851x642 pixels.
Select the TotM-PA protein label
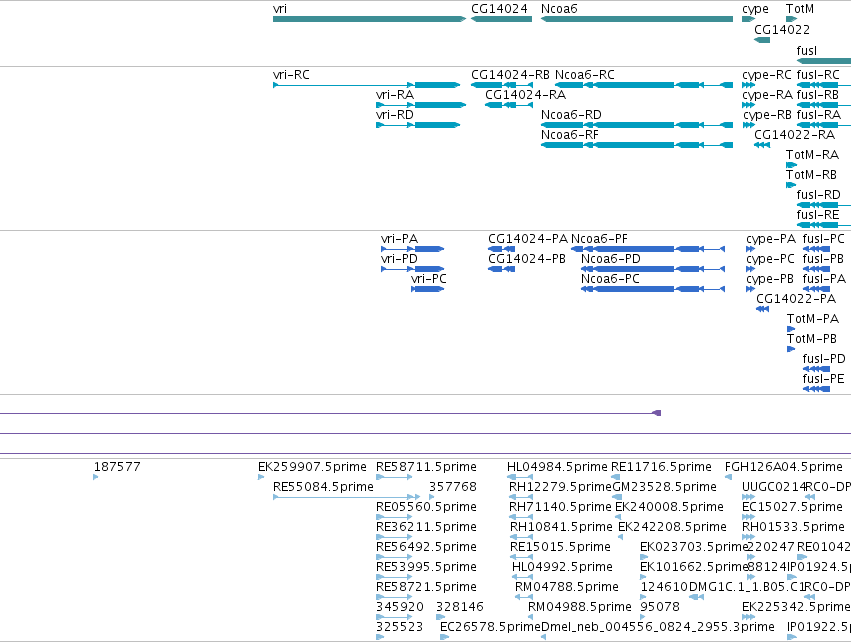tap(813, 319)
